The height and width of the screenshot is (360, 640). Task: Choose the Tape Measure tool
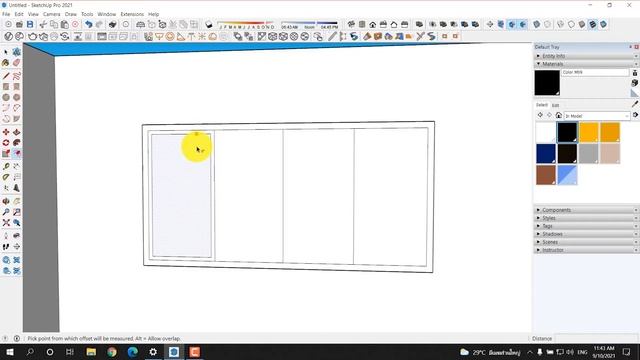pyautogui.click(x=6, y=167)
